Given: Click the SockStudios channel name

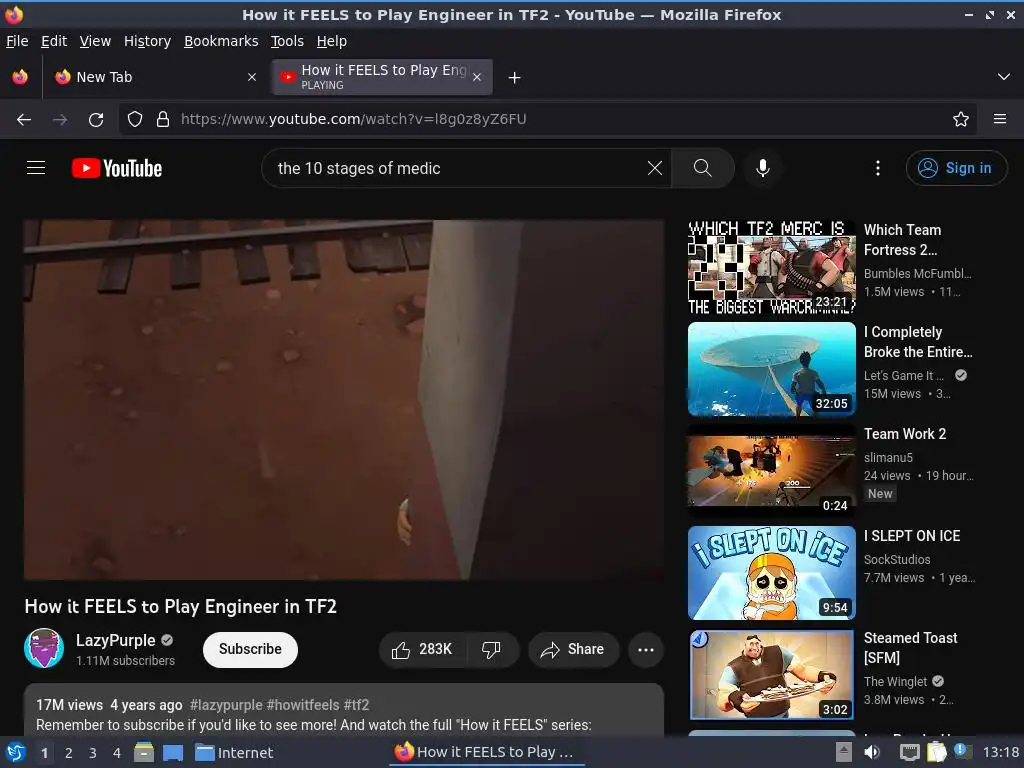Looking at the screenshot, I should tap(897, 560).
